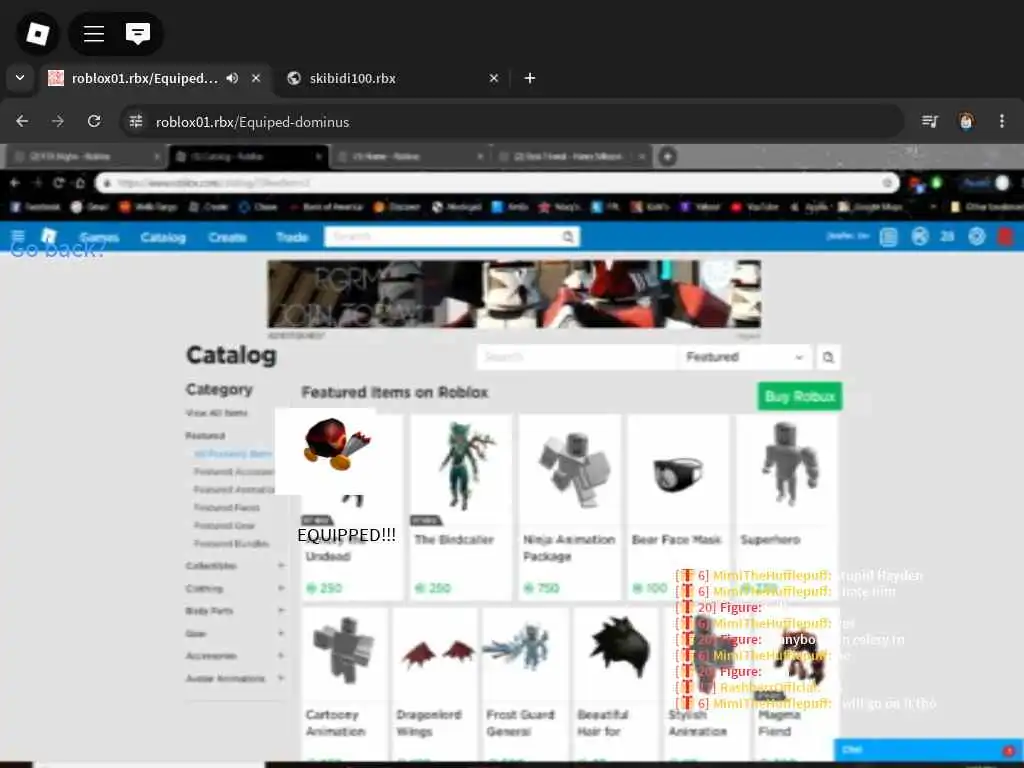Focus the roblox01.rbx/Equiped-dominus address bar
Screen dimensions: 1024x768
pos(512,121)
